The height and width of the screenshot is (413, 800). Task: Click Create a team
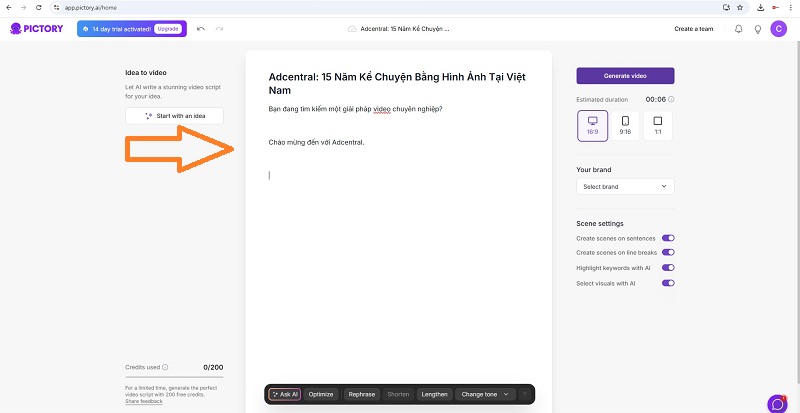pyautogui.click(x=693, y=29)
